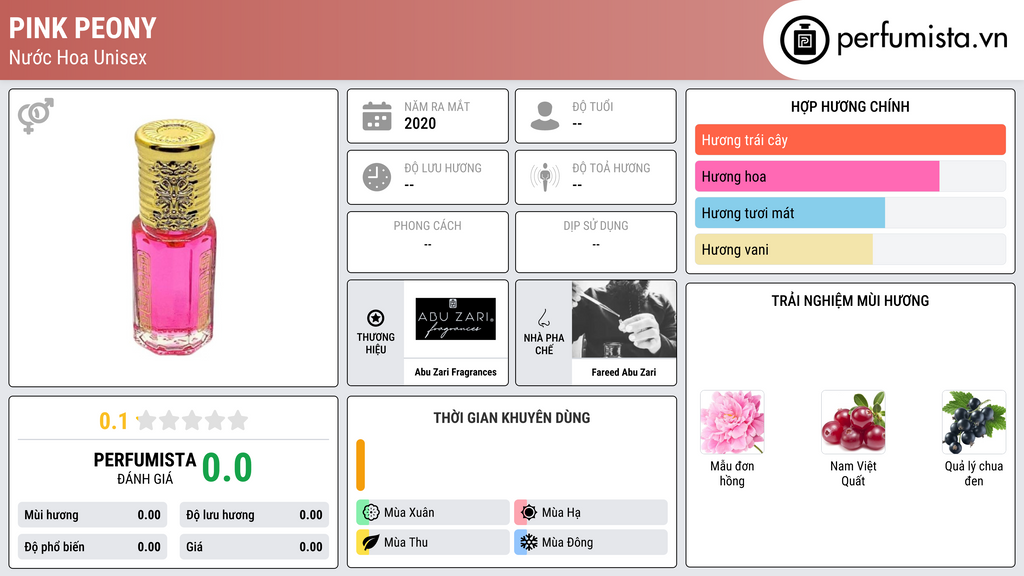Click the PINK PEONY title

point(82,28)
